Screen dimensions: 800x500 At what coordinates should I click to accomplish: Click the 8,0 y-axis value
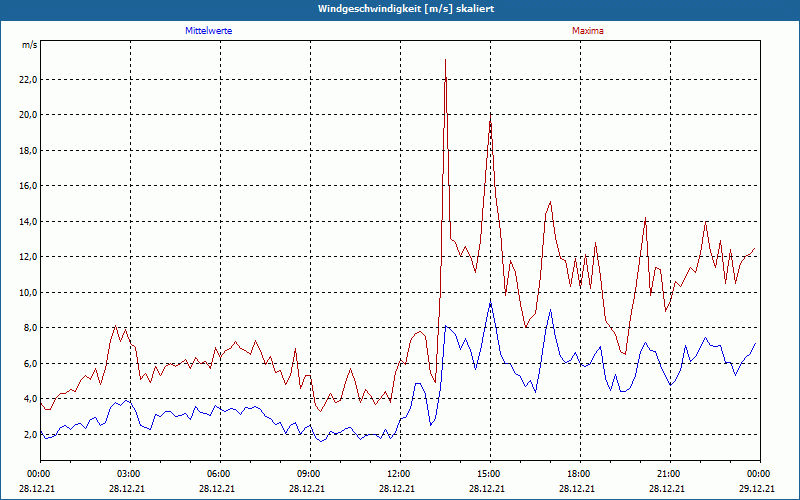tap(31, 328)
